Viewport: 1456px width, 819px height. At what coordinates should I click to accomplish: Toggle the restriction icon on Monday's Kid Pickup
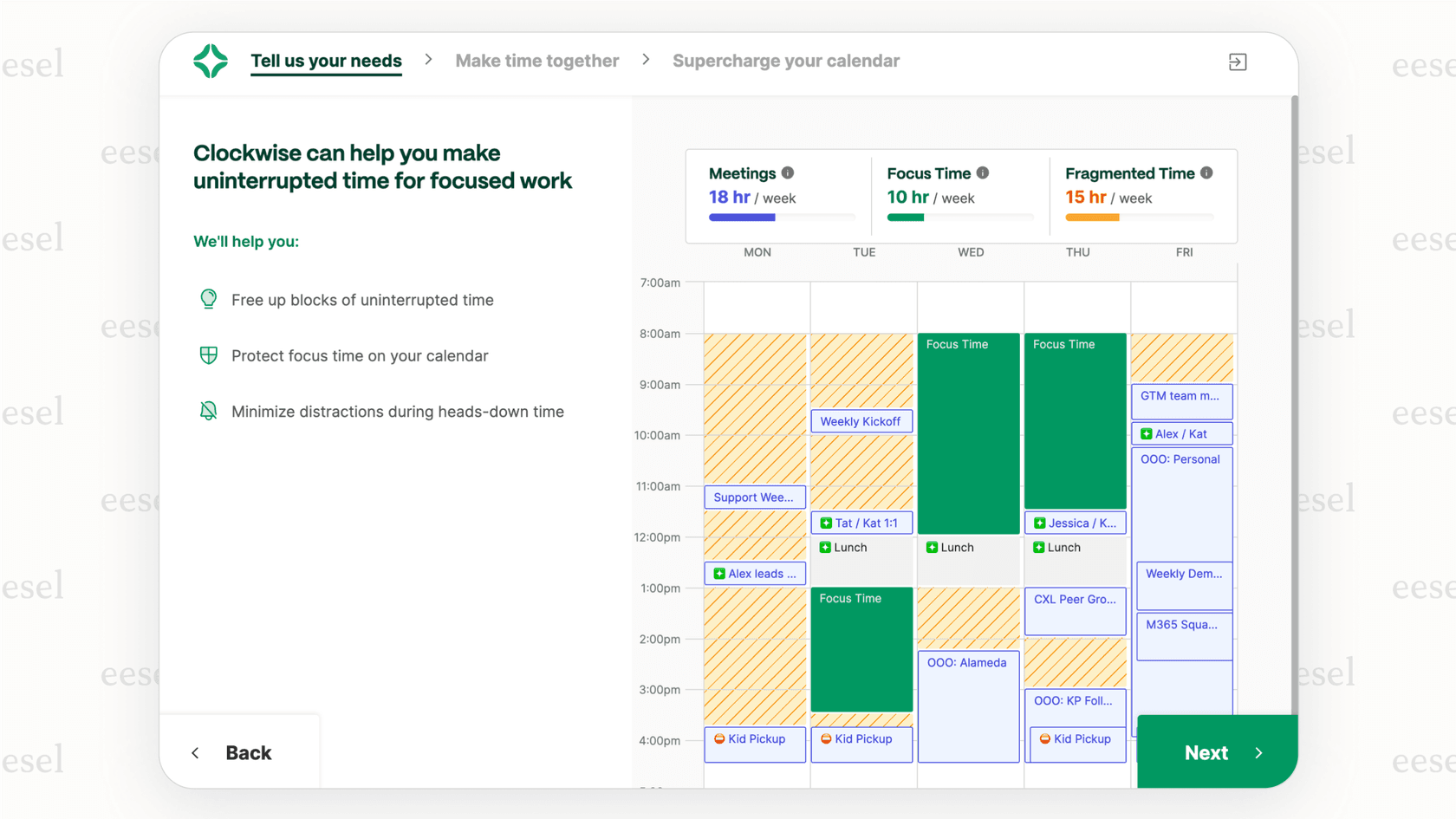[x=720, y=739]
